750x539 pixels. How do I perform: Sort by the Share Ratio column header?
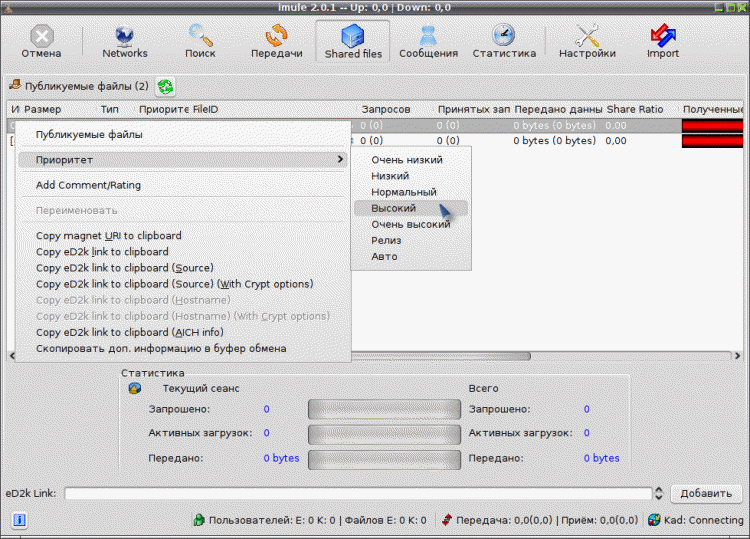pyautogui.click(x=635, y=110)
